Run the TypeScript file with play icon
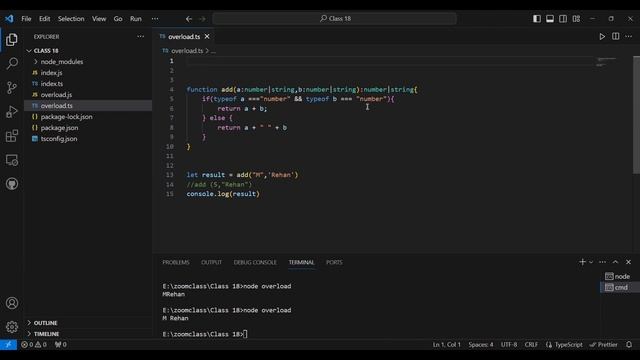The height and width of the screenshot is (360, 640). [602, 36]
